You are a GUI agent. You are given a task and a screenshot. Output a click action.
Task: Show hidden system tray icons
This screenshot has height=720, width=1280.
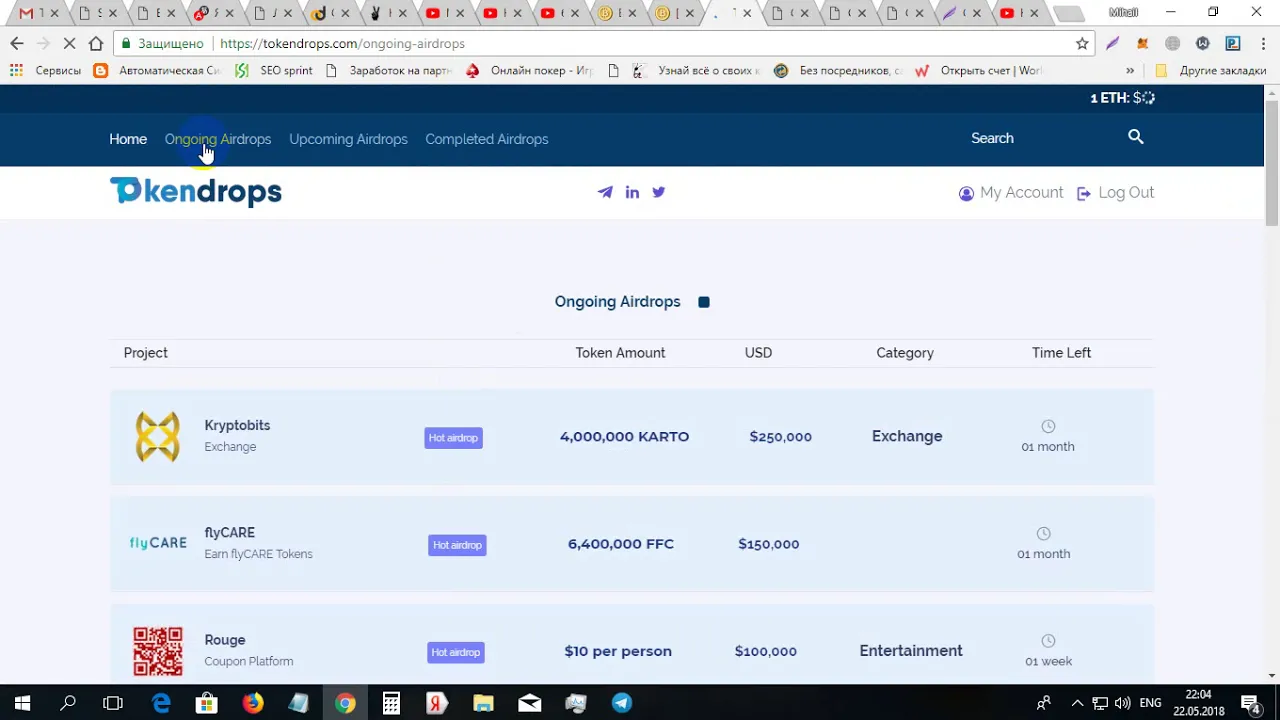point(1077,703)
